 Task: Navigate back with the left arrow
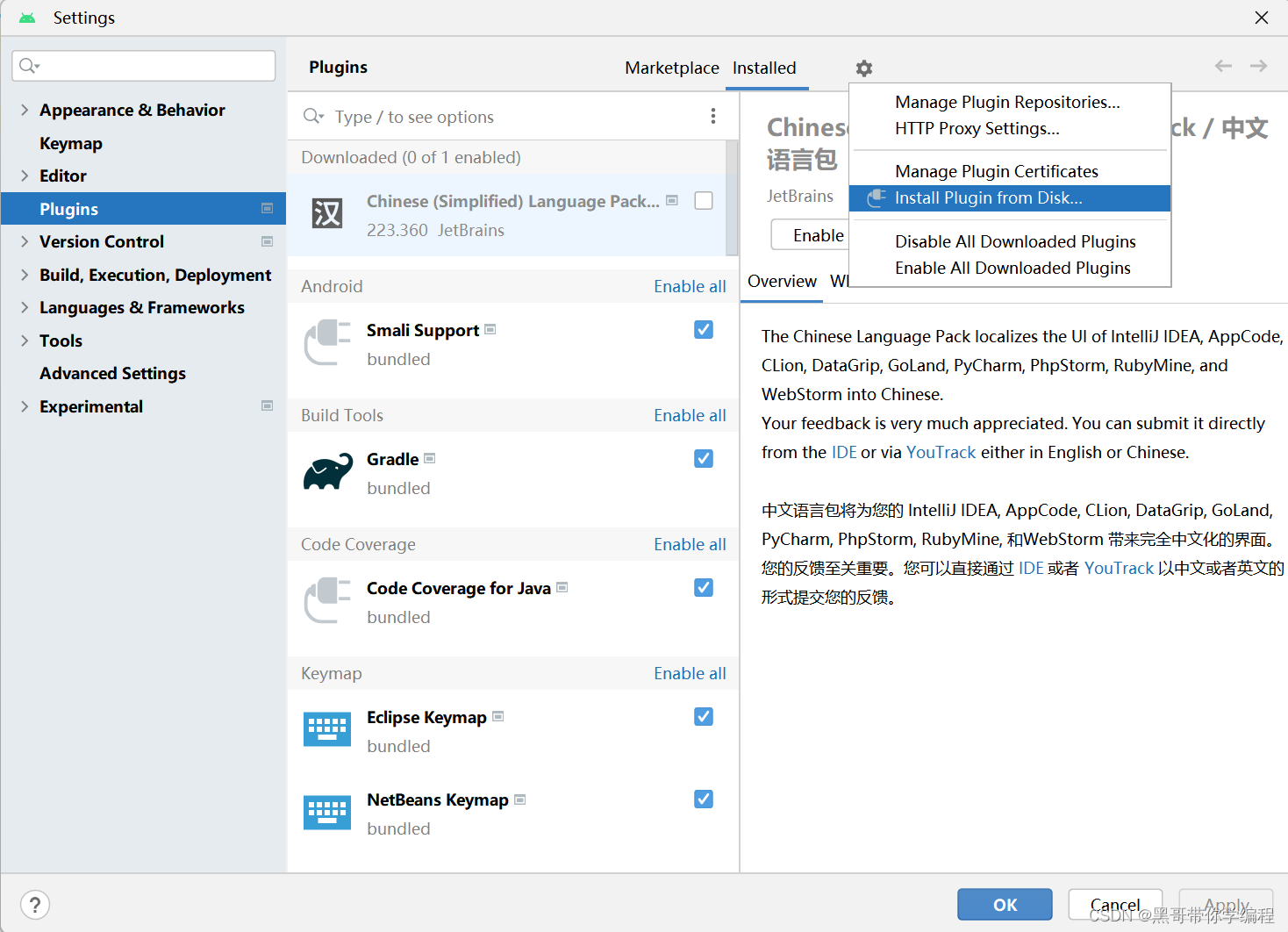coord(1223,66)
